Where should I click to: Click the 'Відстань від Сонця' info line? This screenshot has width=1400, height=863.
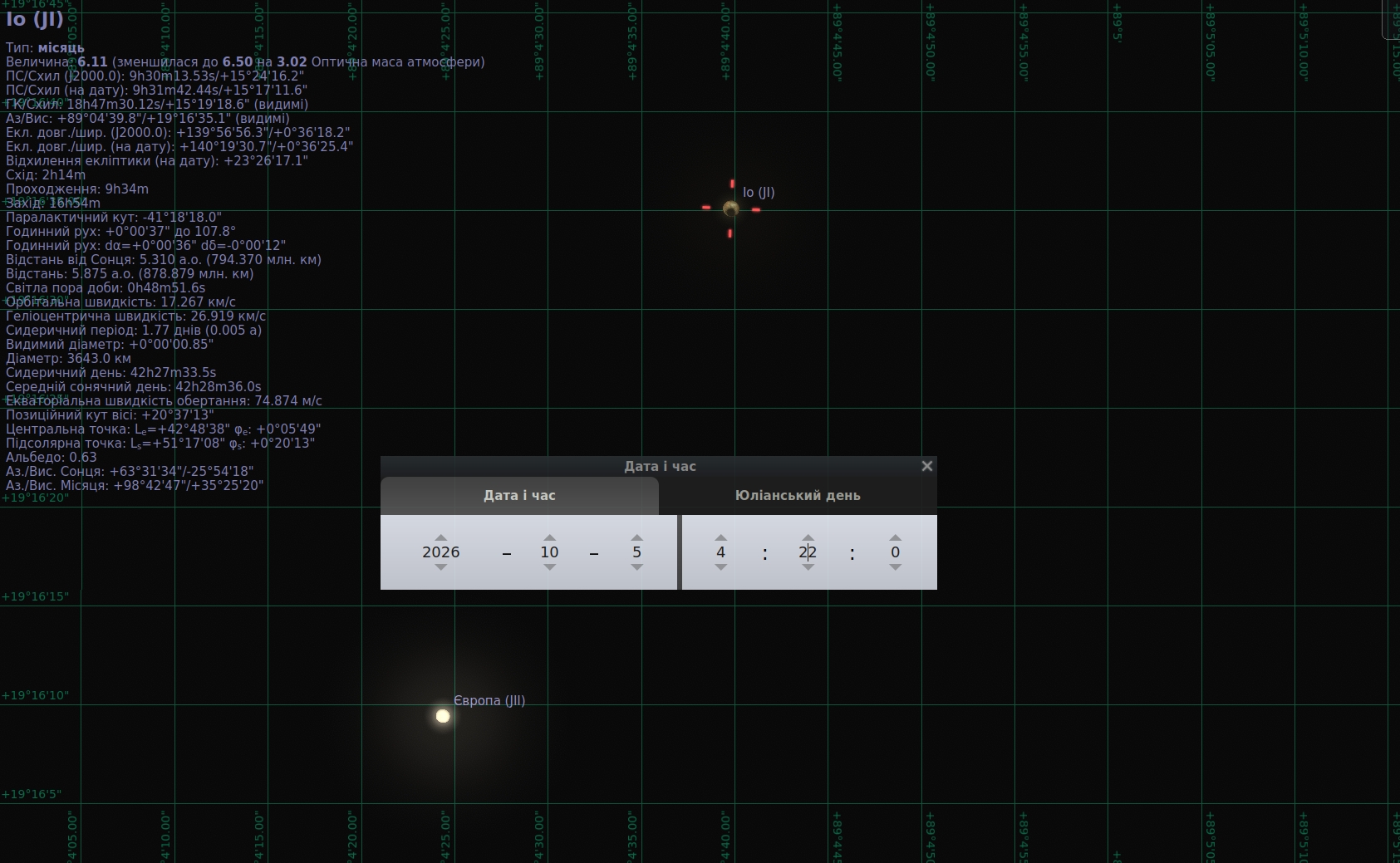pos(164,260)
